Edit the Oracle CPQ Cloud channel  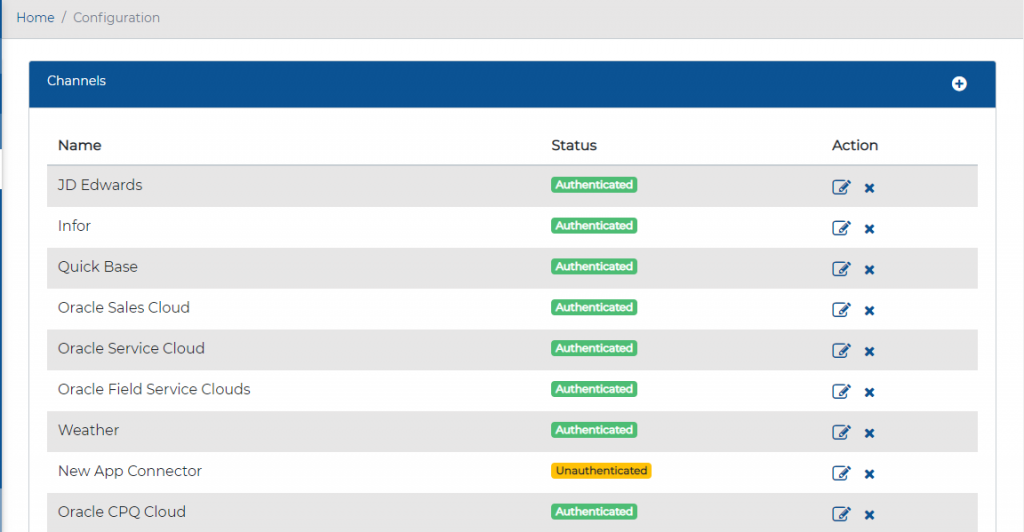[841, 514]
